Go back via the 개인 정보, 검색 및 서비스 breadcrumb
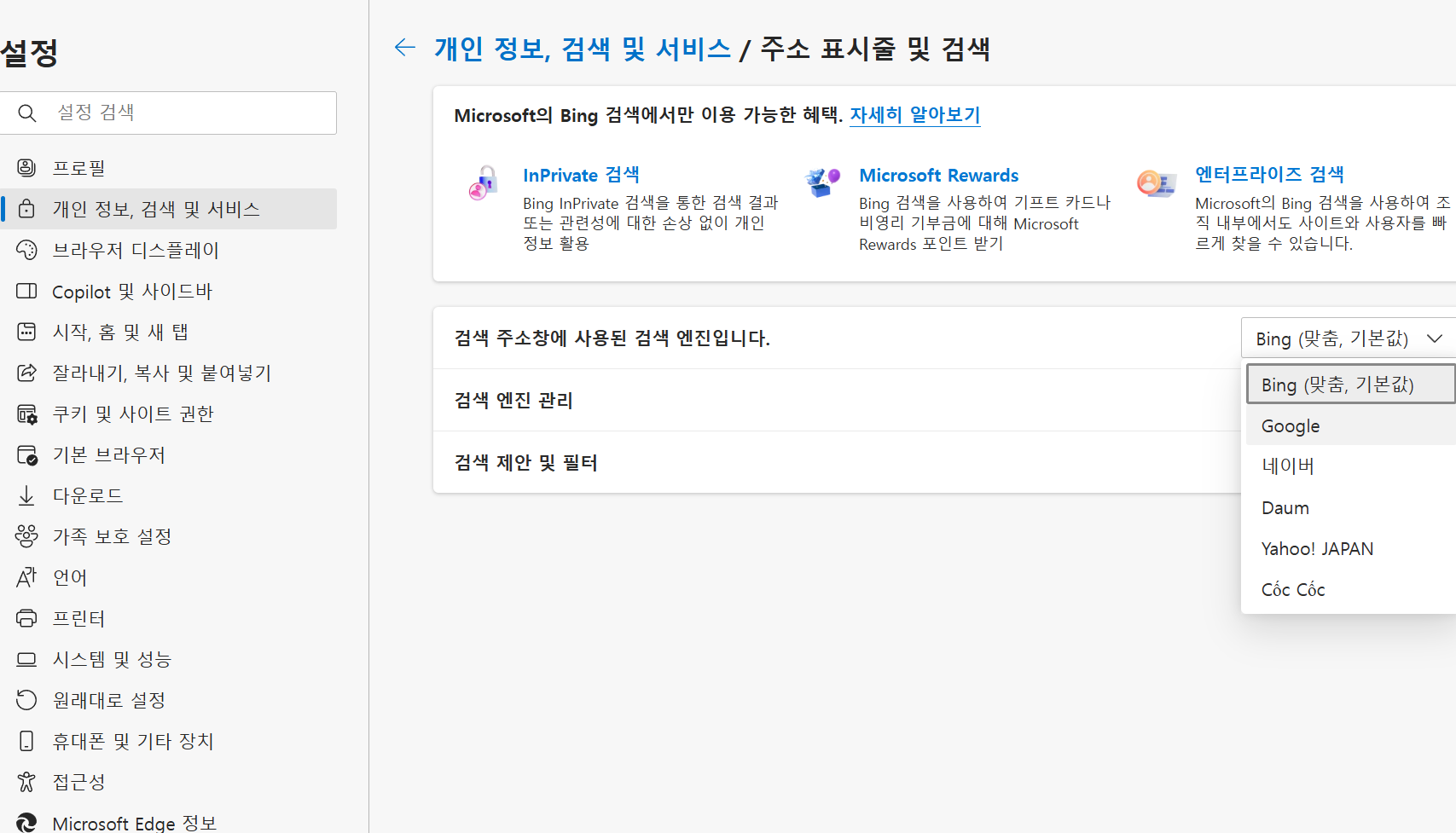The height and width of the screenshot is (833, 1456). 583,49
